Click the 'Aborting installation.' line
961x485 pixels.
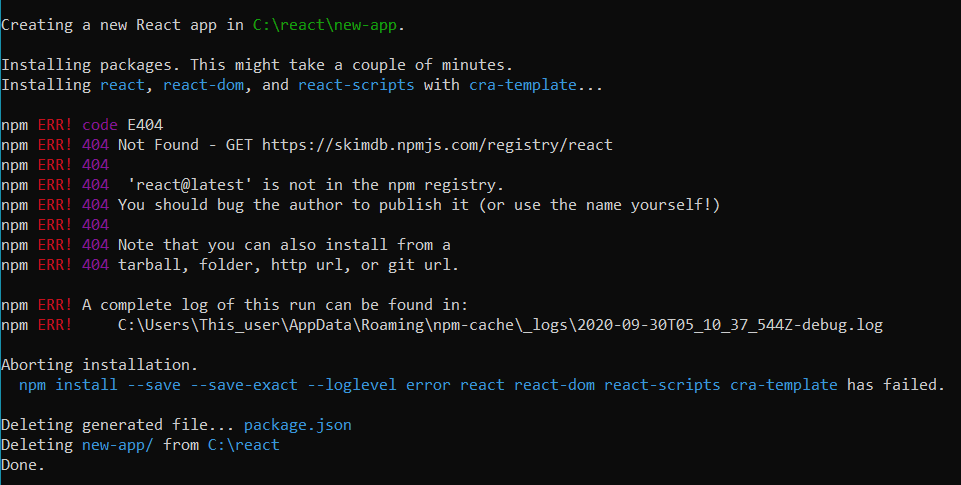coord(99,365)
